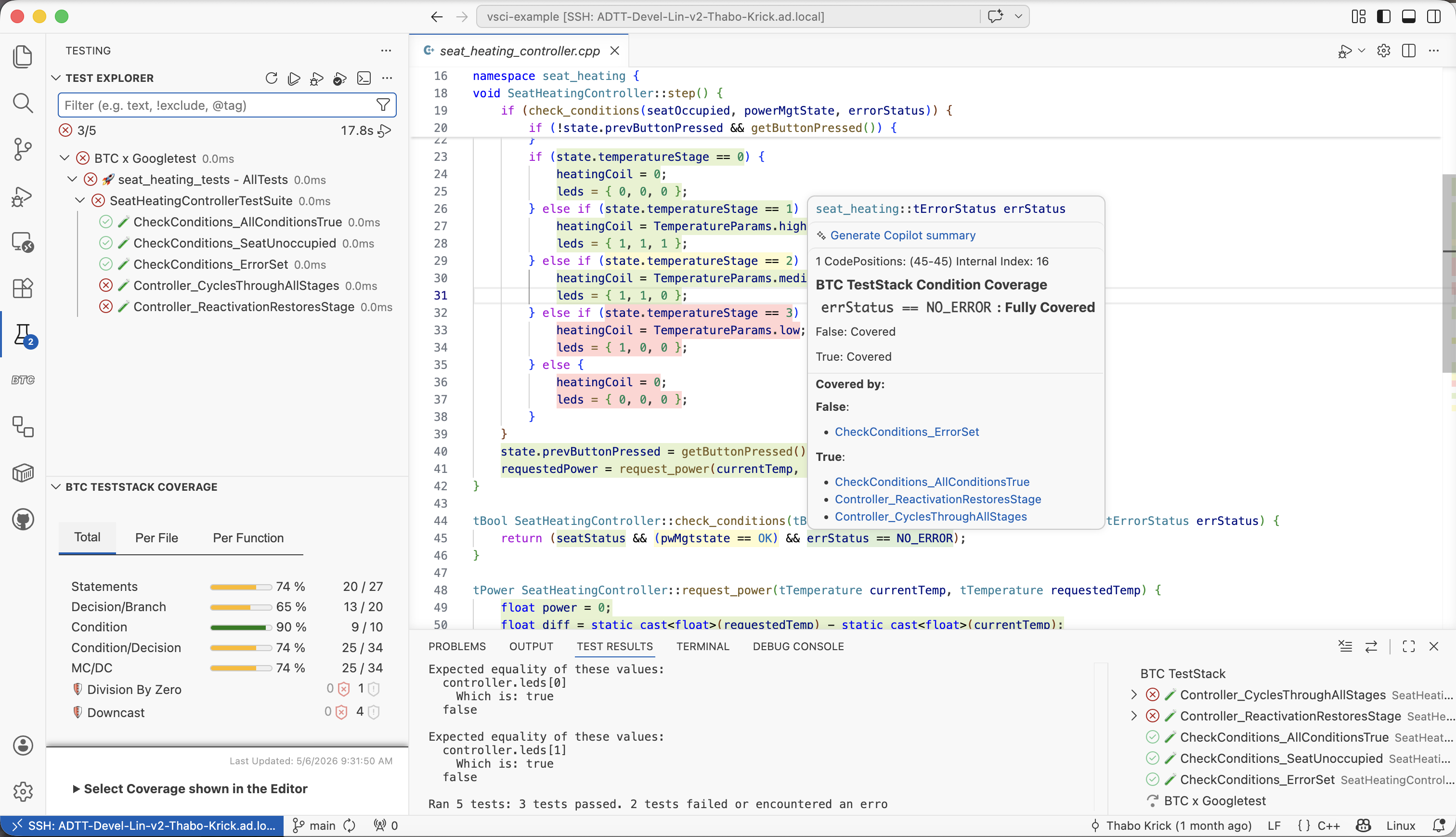Go back in navigation history

tap(437, 17)
